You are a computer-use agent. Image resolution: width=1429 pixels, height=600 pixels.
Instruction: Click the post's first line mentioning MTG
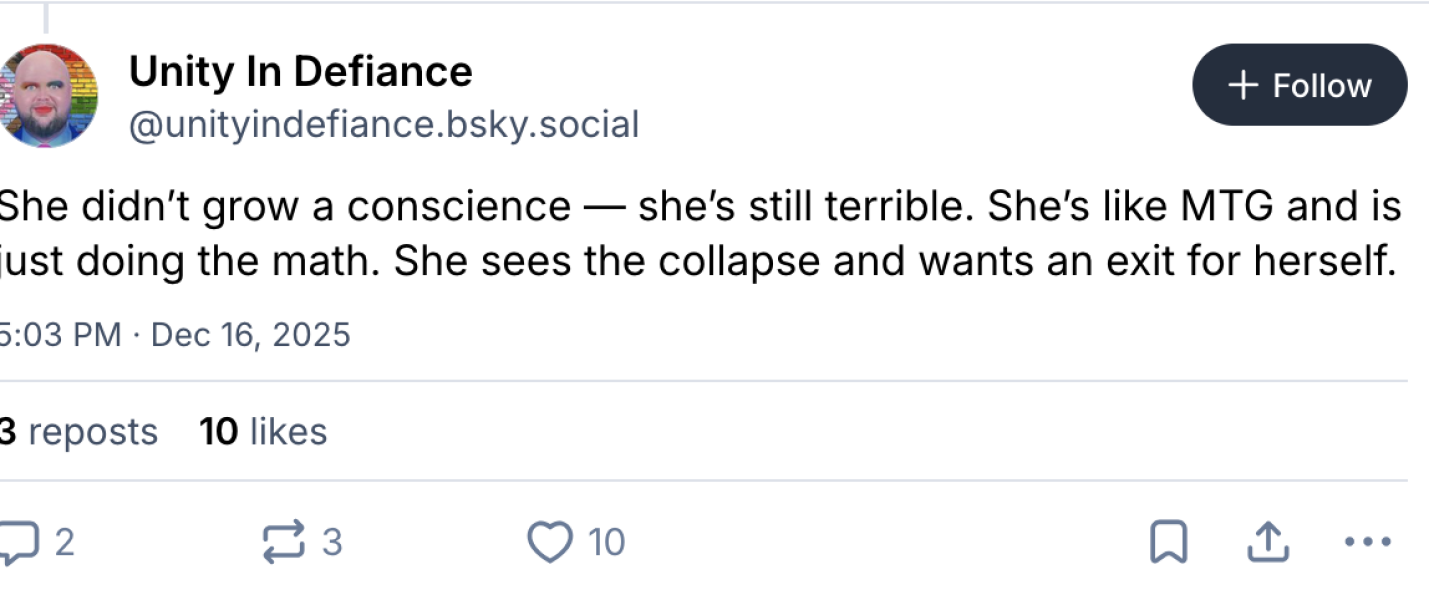click(698, 206)
